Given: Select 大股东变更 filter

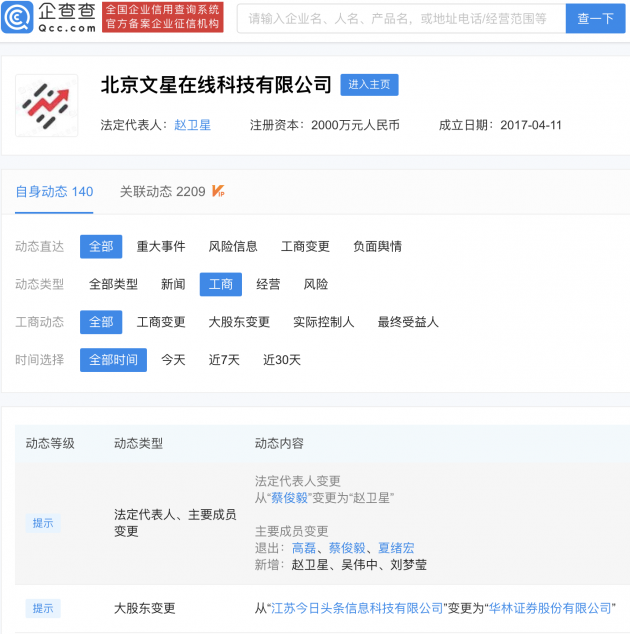Looking at the screenshot, I should (239, 322).
